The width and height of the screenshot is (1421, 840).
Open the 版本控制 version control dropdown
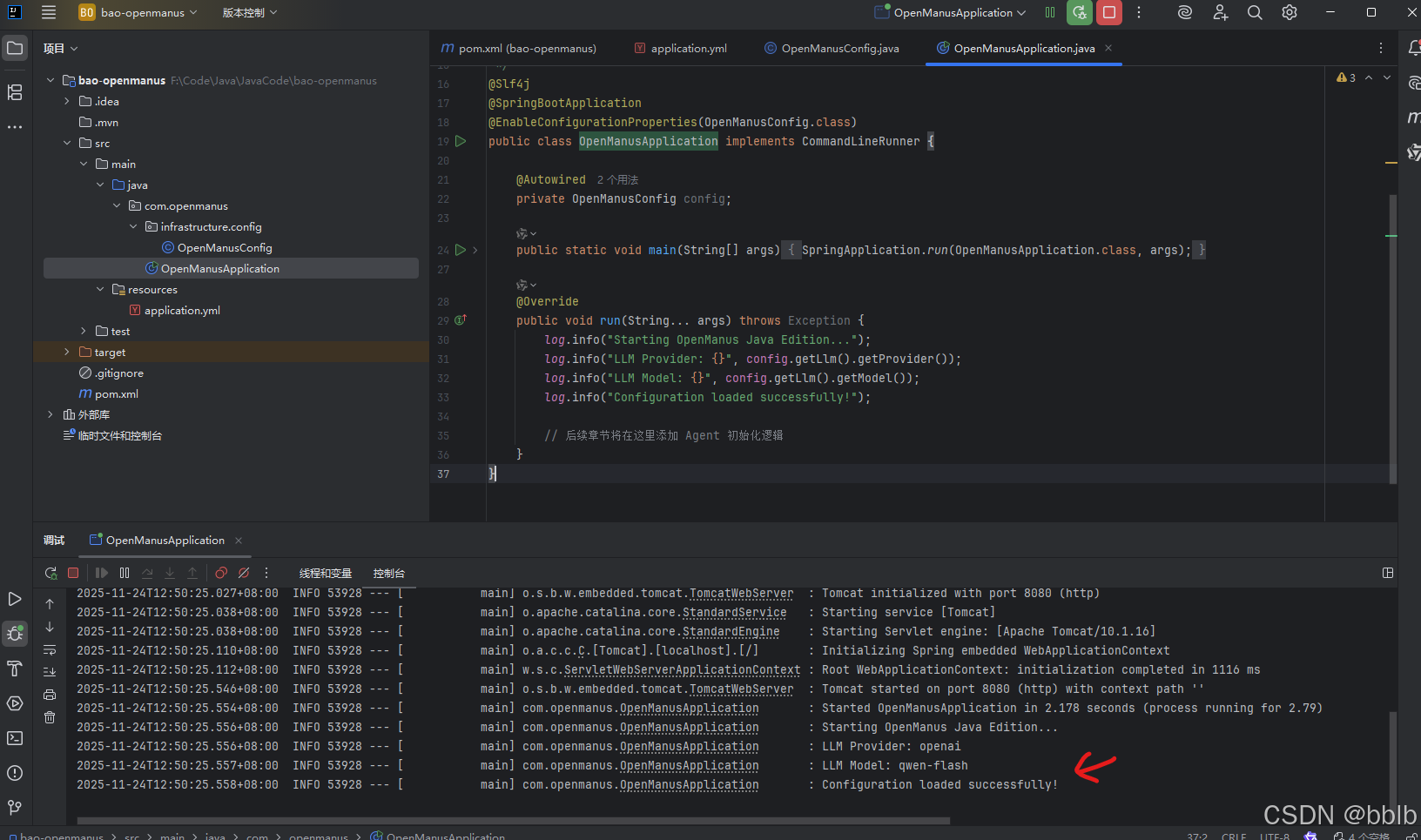tap(249, 12)
